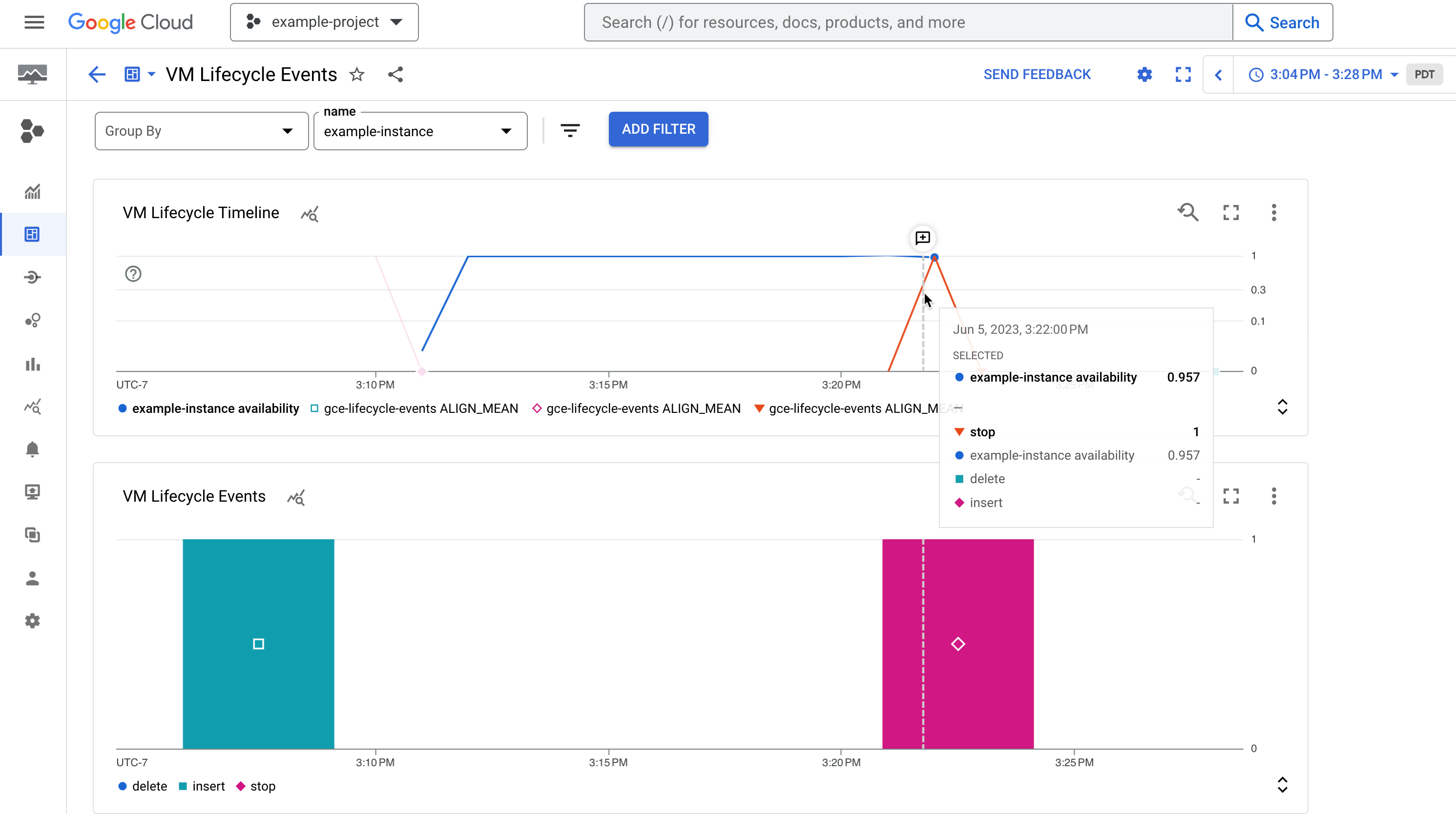Click the VM Lifecycle Timeline zoom icon
The image size is (1456, 814).
[1188, 212]
